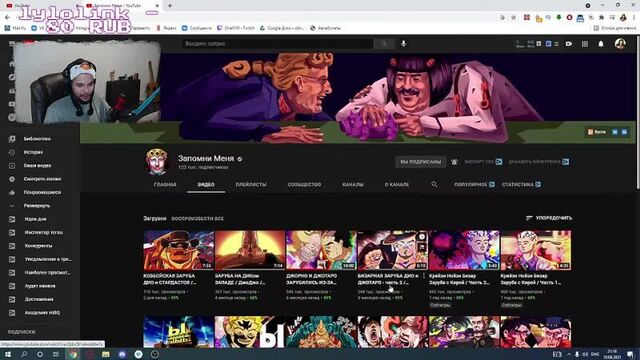Open the YouTube apps grid icon

pos(585,44)
